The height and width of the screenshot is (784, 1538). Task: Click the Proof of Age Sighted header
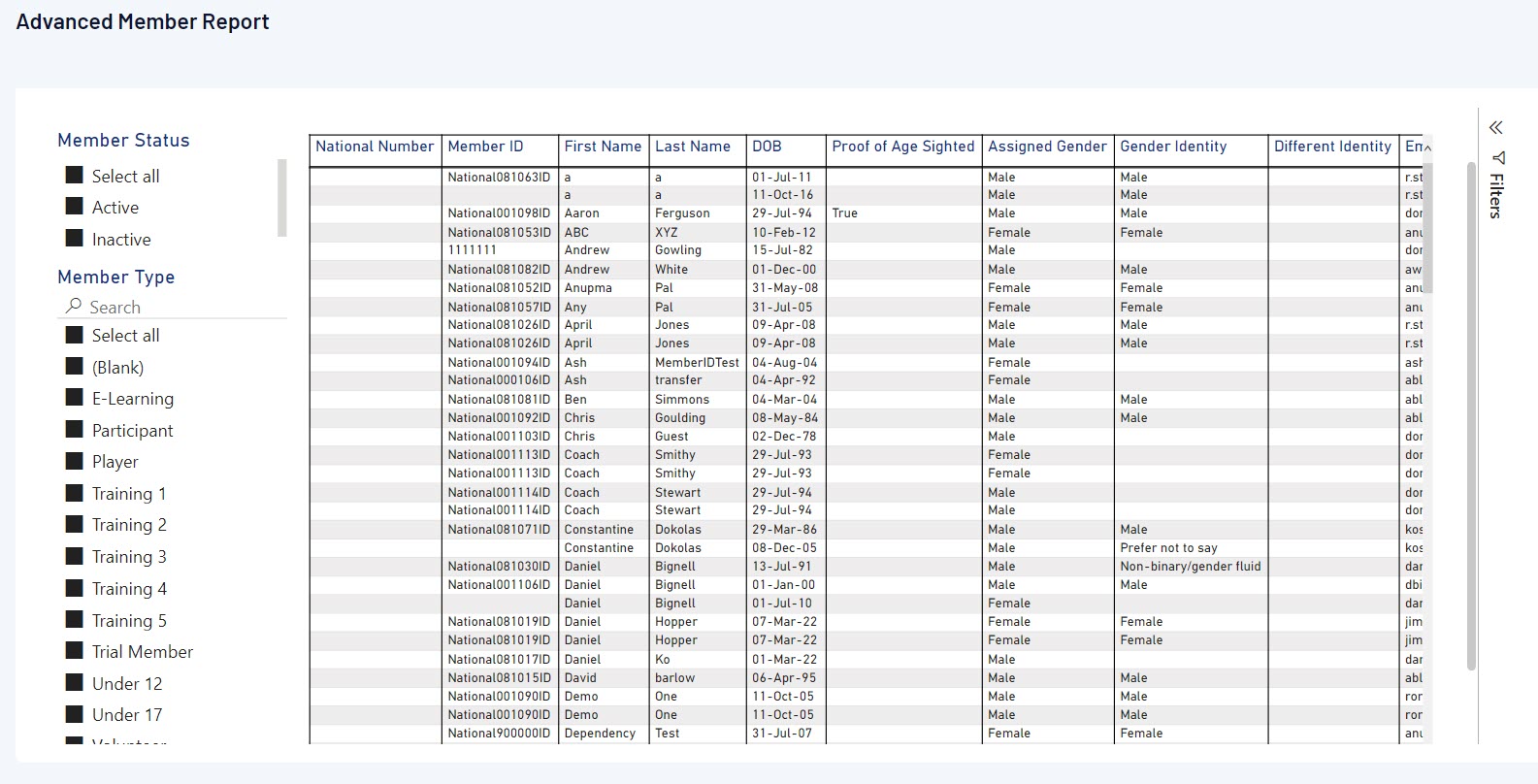pos(903,147)
